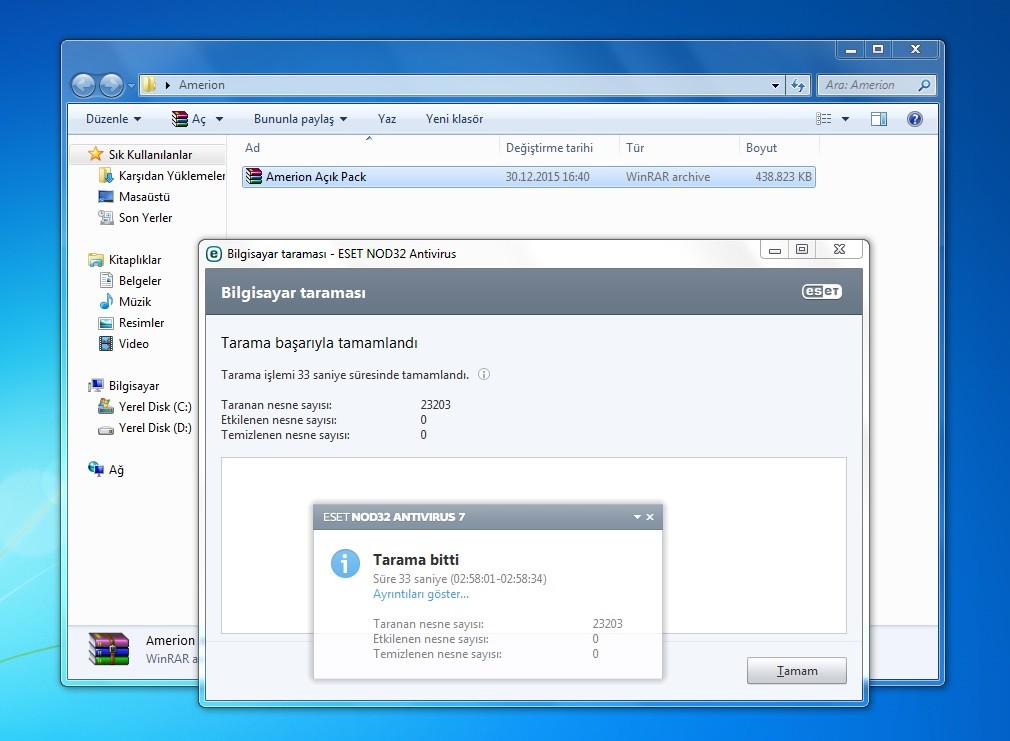
Task: Go forward in Explorer navigation
Action: 111,85
